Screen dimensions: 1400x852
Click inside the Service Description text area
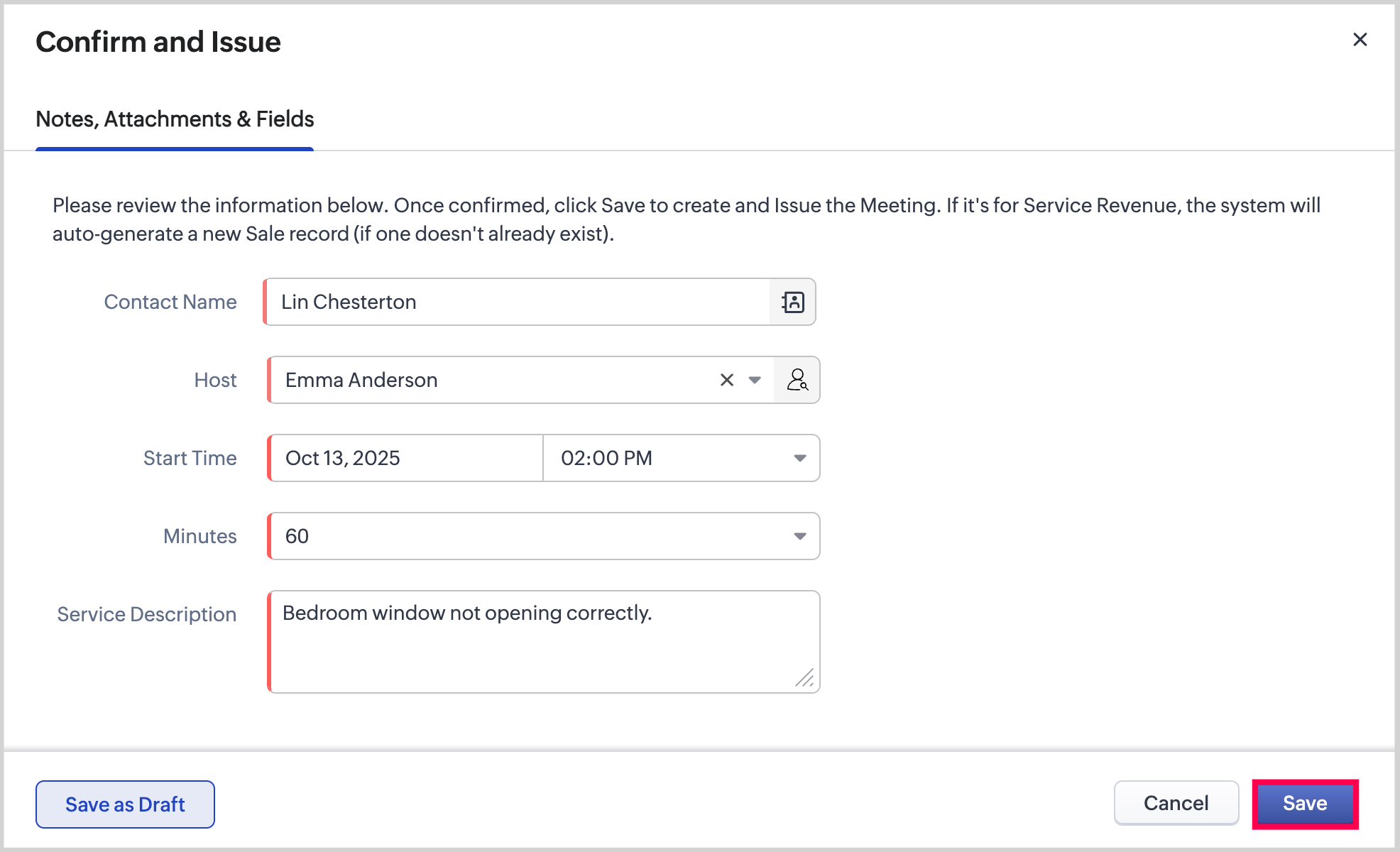click(544, 643)
